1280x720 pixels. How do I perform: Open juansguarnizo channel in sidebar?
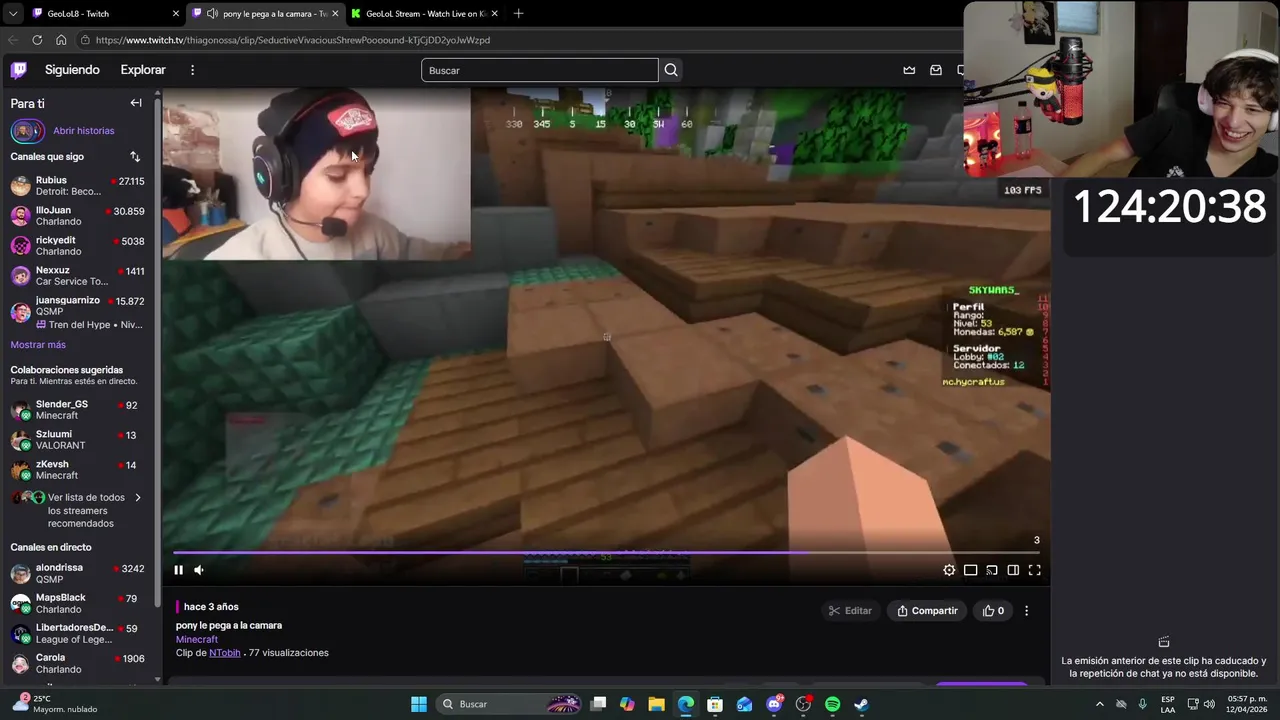click(78, 312)
